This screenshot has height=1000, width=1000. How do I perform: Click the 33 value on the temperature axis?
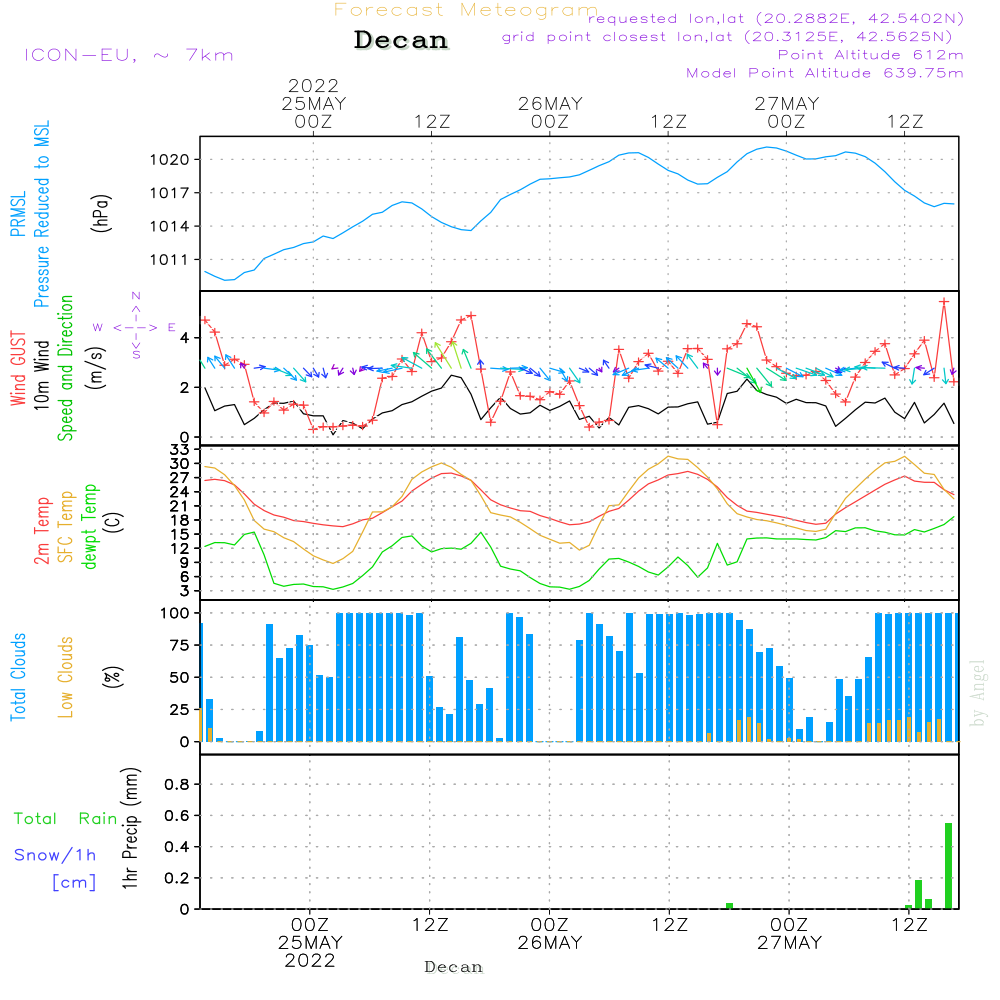click(x=180, y=450)
